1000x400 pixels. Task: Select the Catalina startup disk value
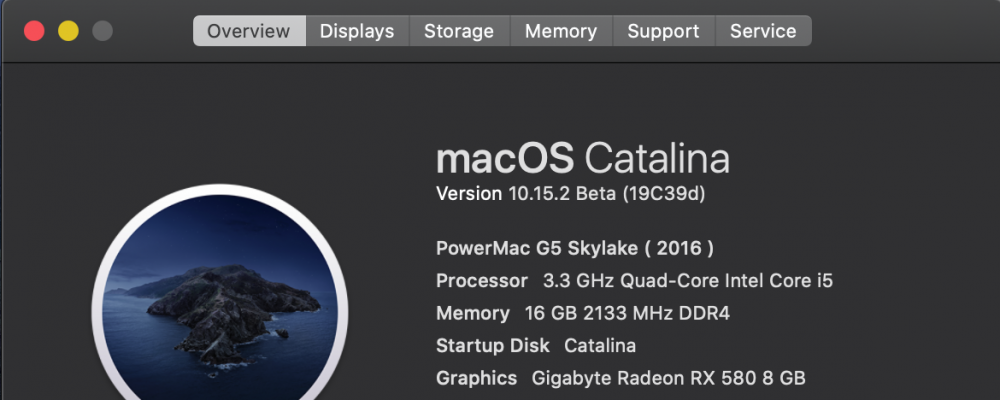click(x=600, y=346)
